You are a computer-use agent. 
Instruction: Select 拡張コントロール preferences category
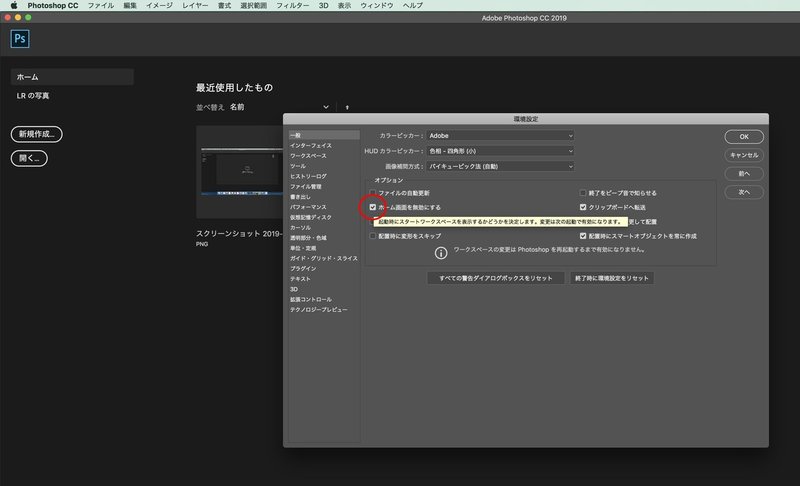tap(311, 299)
